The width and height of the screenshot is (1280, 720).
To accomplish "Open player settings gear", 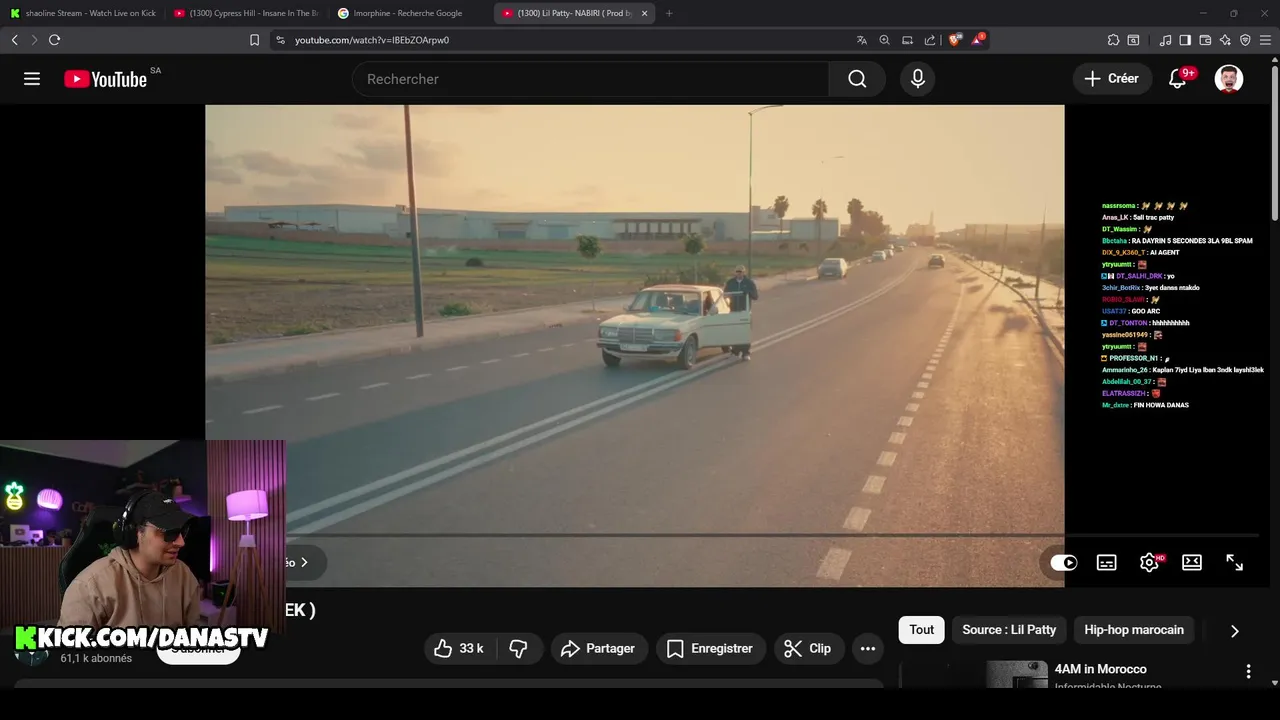I will 1149,563.
